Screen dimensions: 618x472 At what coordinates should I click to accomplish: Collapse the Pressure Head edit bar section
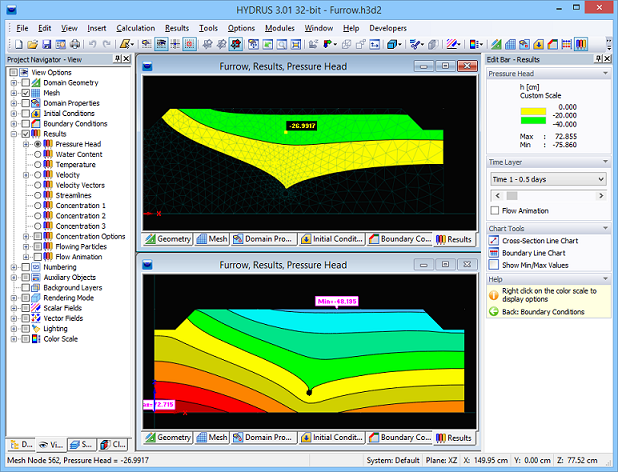point(605,73)
